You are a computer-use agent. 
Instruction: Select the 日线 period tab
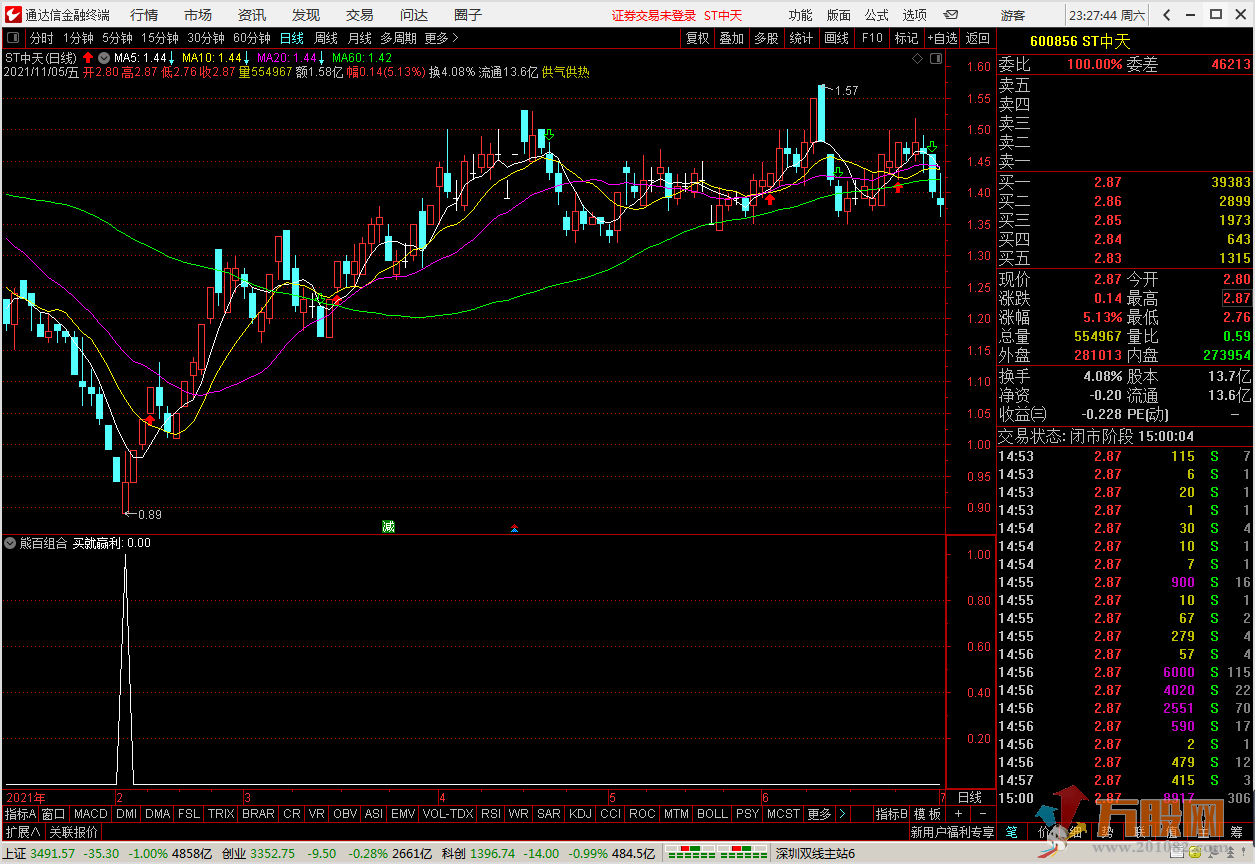[292, 38]
